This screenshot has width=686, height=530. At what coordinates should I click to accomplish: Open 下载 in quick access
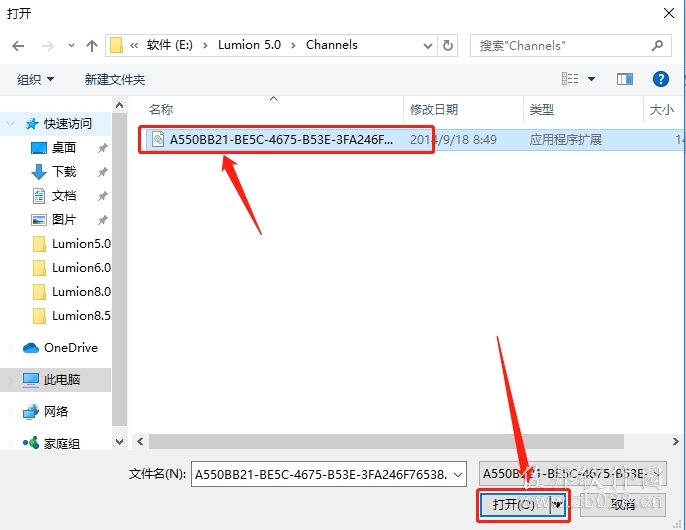click(64, 172)
